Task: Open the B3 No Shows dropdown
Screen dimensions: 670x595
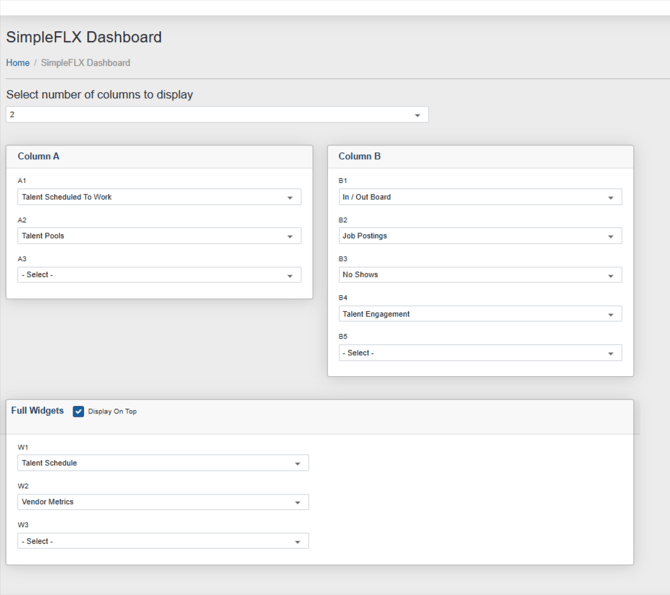Action: 480,275
